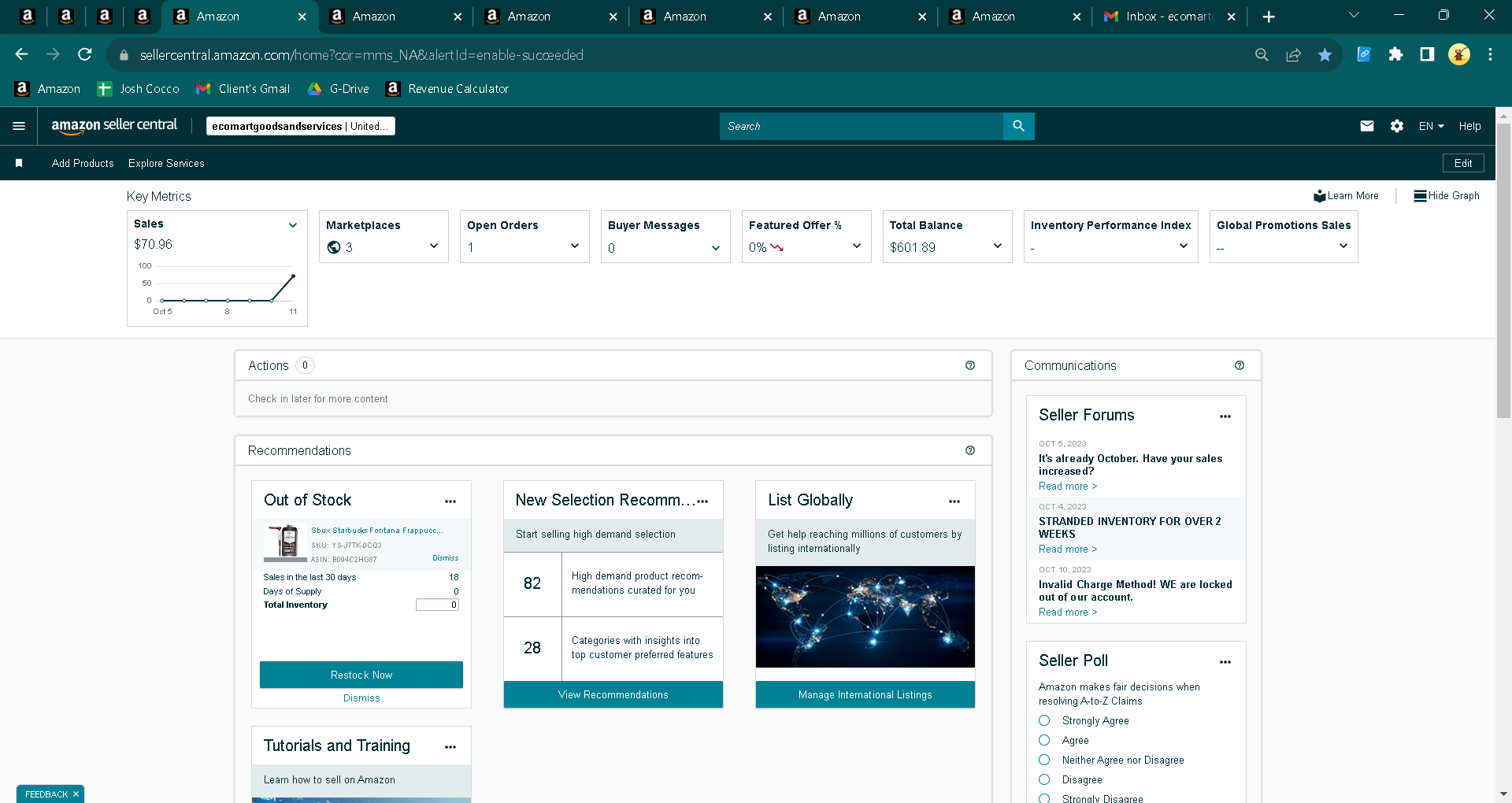Go back using the browser back arrow

pyautogui.click(x=22, y=54)
